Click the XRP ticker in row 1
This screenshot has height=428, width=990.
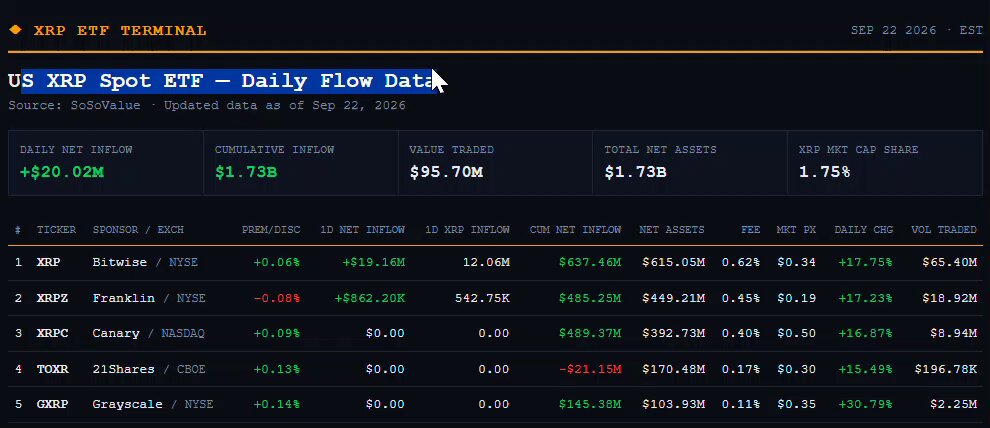pyautogui.click(x=49, y=262)
